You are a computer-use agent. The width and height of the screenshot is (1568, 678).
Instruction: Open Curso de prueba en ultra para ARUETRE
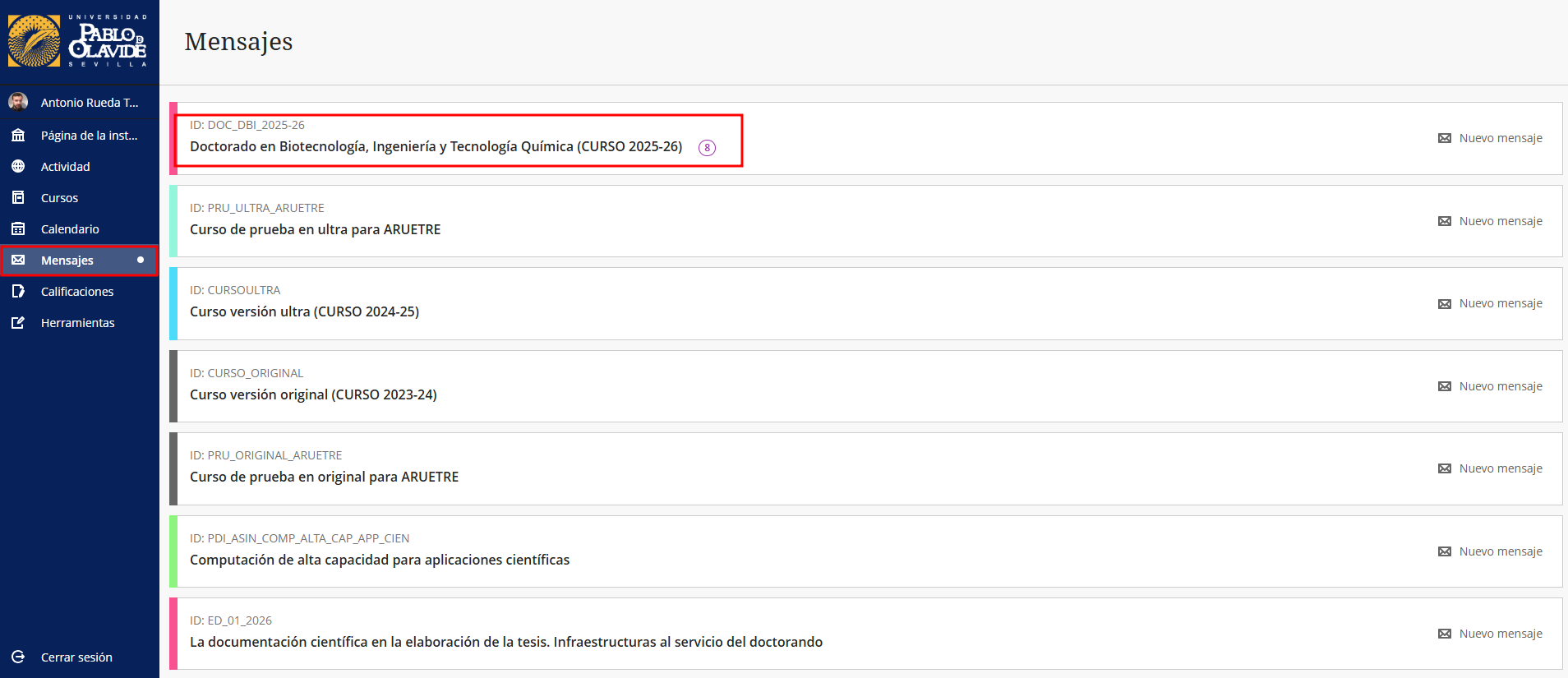click(x=315, y=230)
